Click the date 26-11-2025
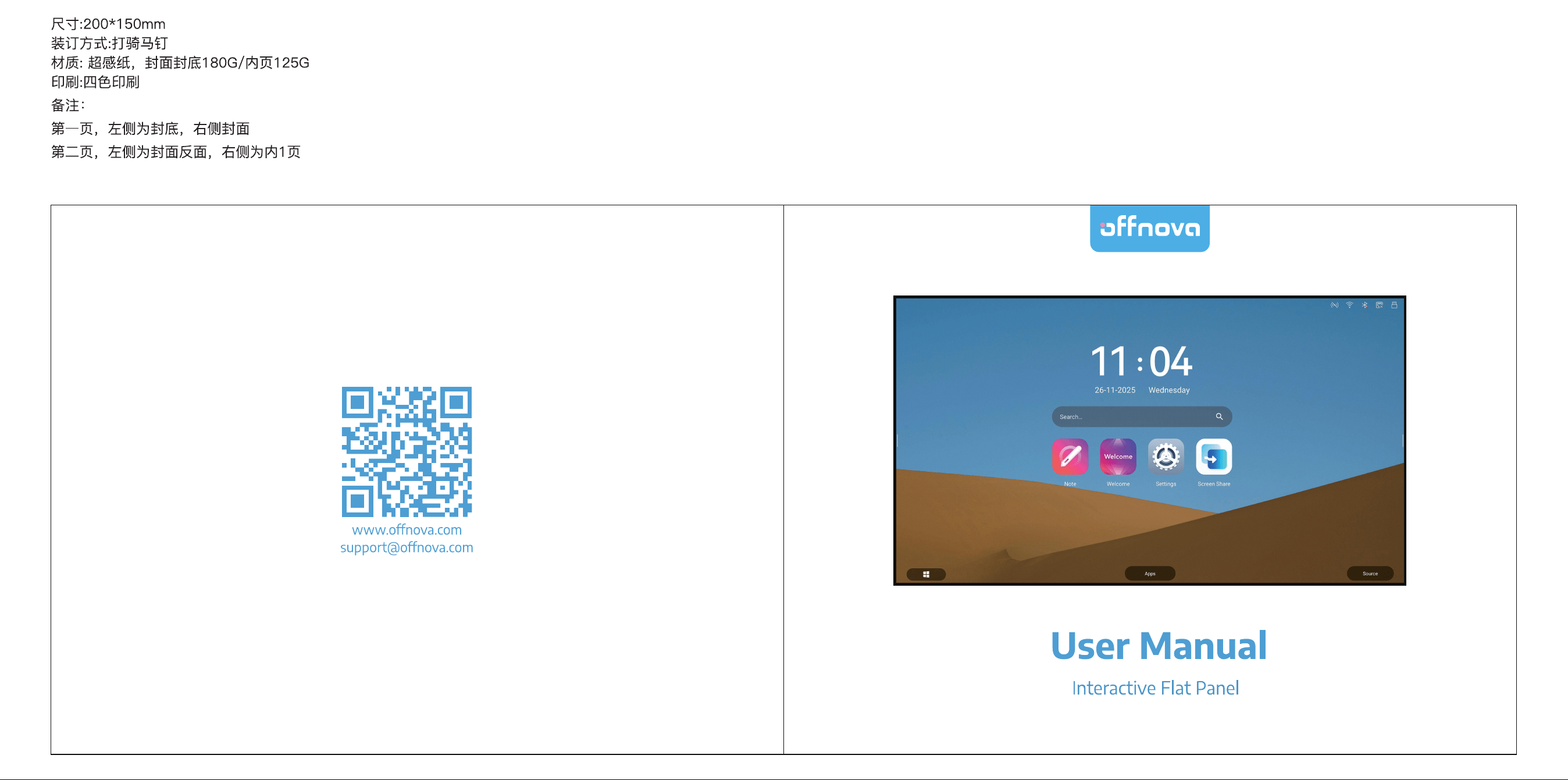The image size is (1568, 780). click(1114, 390)
